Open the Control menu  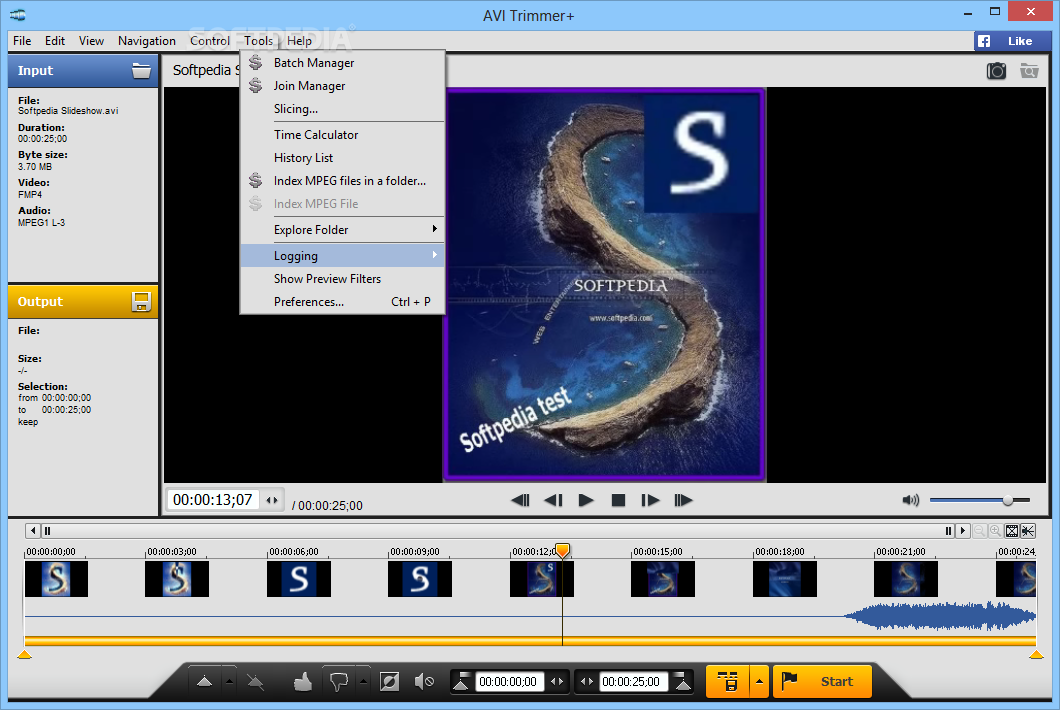point(210,41)
